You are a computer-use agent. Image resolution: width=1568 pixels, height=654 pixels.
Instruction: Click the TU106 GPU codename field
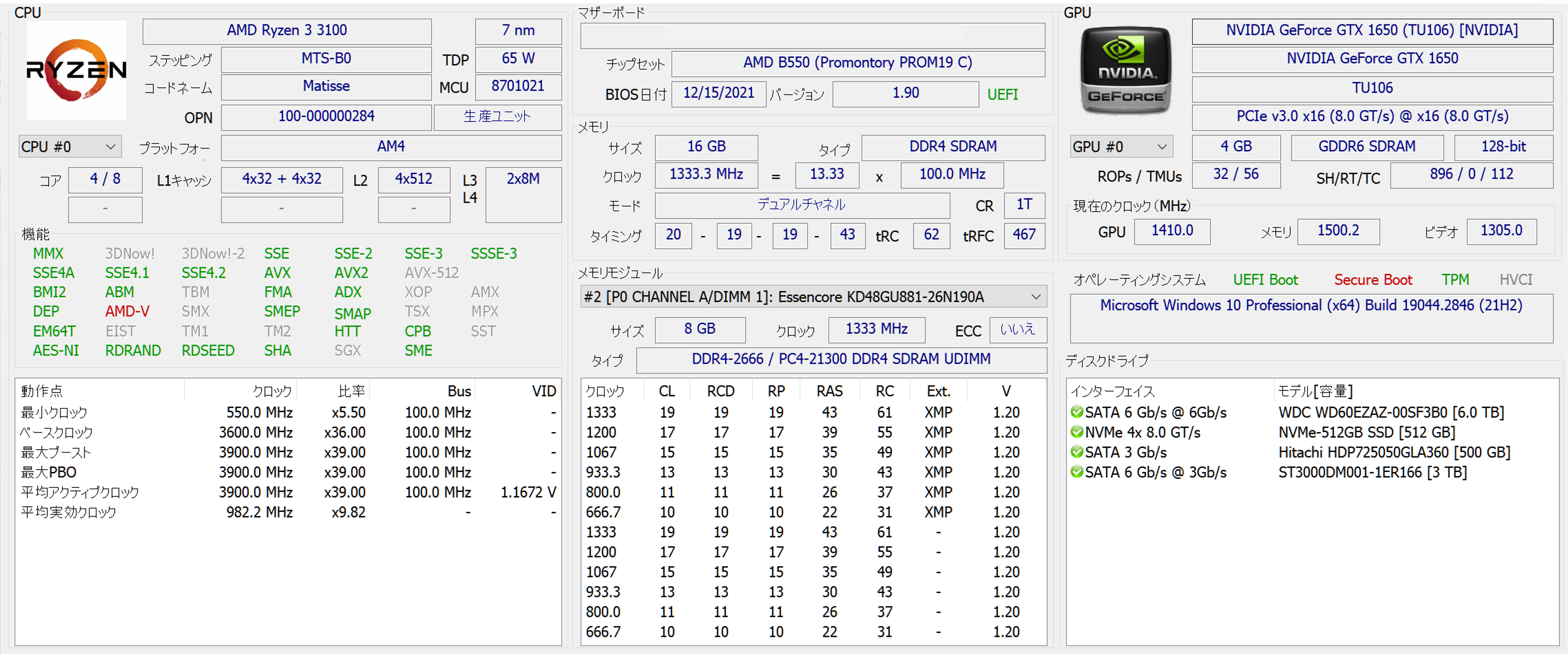pyautogui.click(x=1372, y=88)
